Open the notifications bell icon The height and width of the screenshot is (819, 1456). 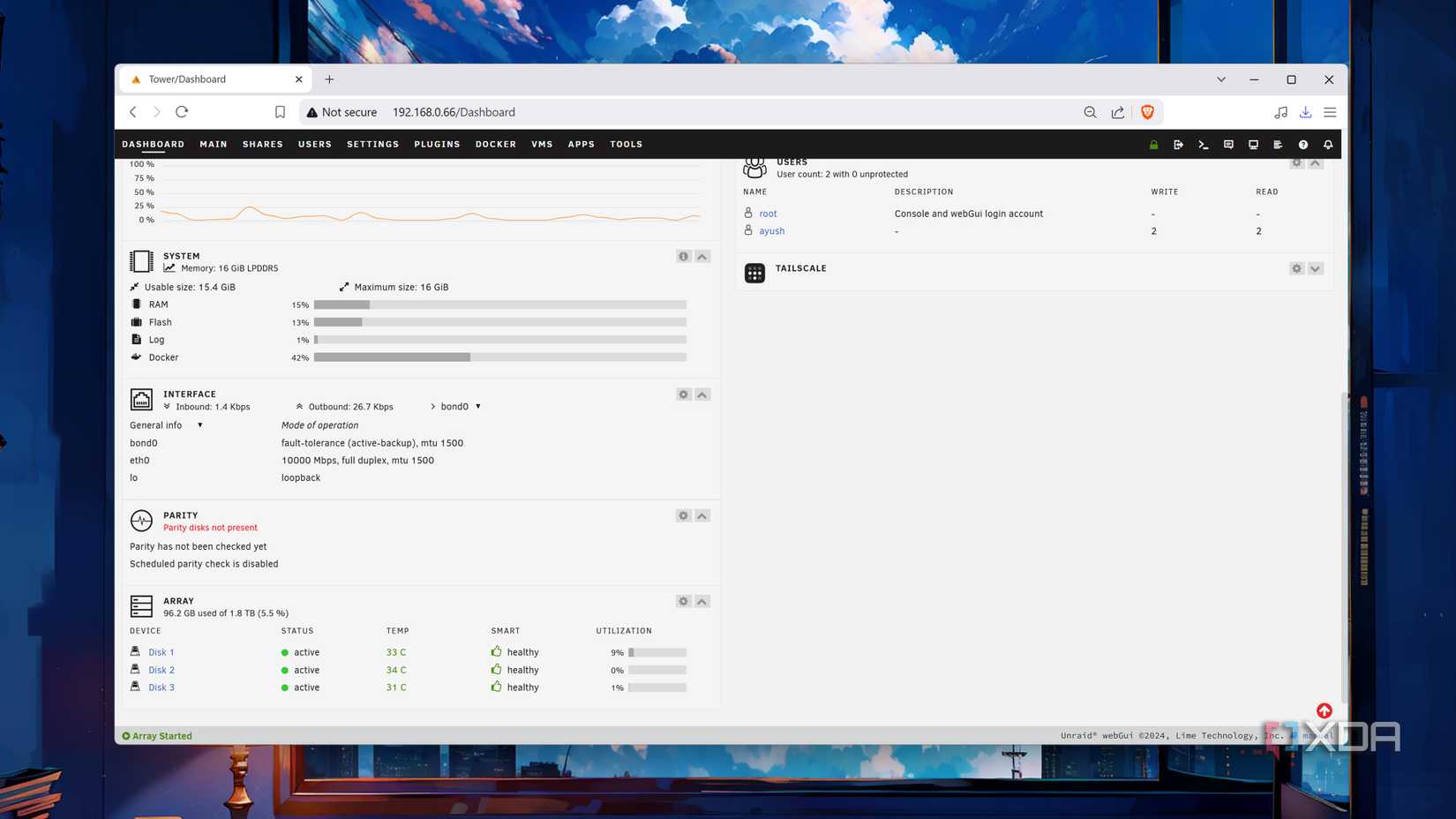click(1327, 145)
